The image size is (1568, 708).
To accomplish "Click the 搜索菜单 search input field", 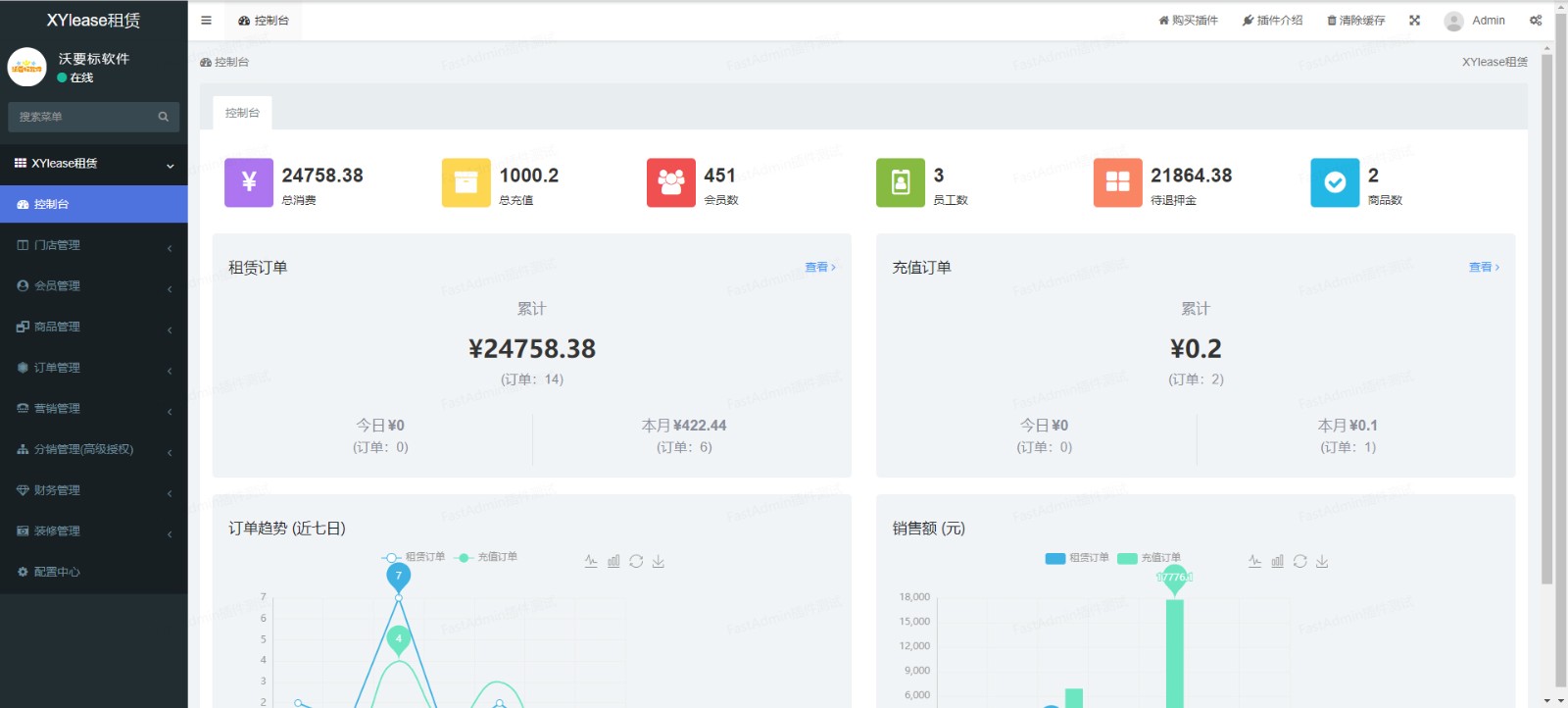I will 83,117.
